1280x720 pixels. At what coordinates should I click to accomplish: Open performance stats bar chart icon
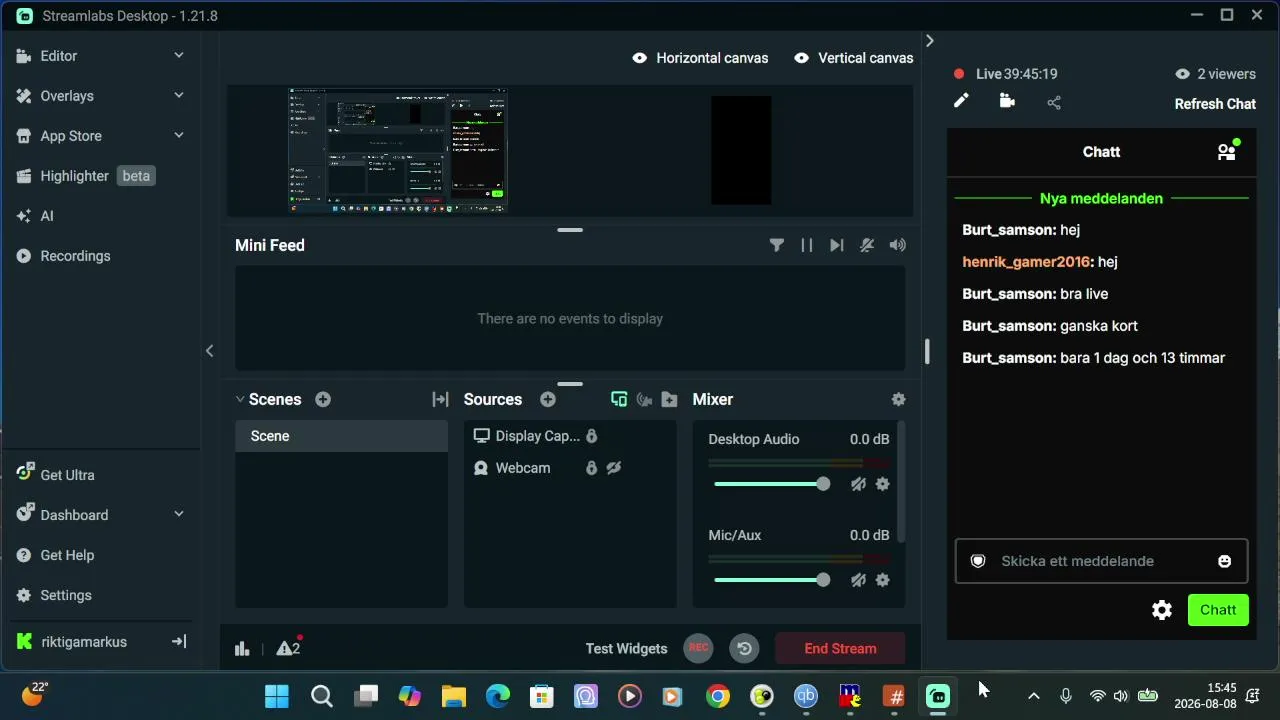pos(242,649)
